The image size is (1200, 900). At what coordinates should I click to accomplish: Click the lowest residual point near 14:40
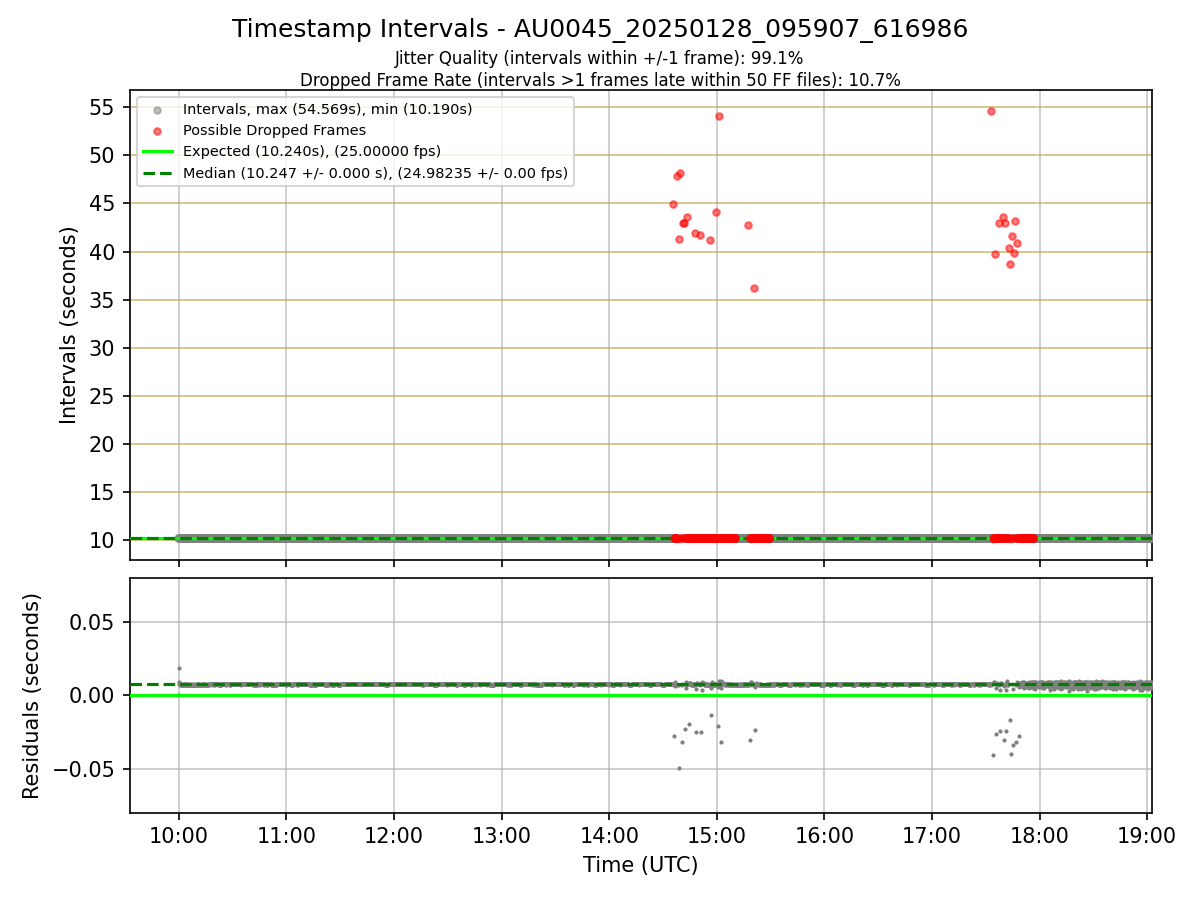pos(679,768)
